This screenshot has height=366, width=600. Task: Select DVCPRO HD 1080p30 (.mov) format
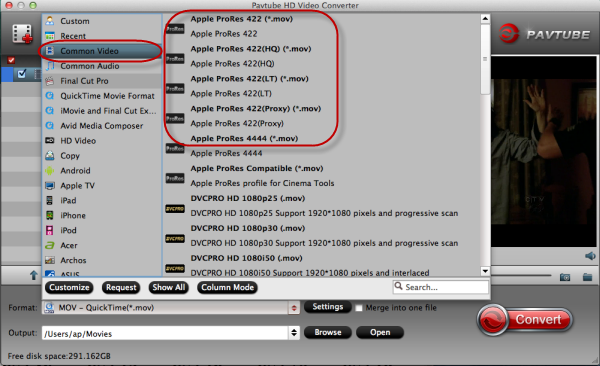click(x=248, y=228)
